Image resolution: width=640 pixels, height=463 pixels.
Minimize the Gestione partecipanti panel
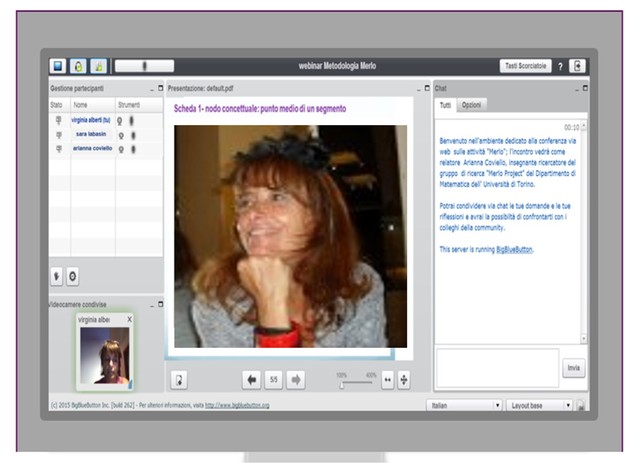click(152, 89)
